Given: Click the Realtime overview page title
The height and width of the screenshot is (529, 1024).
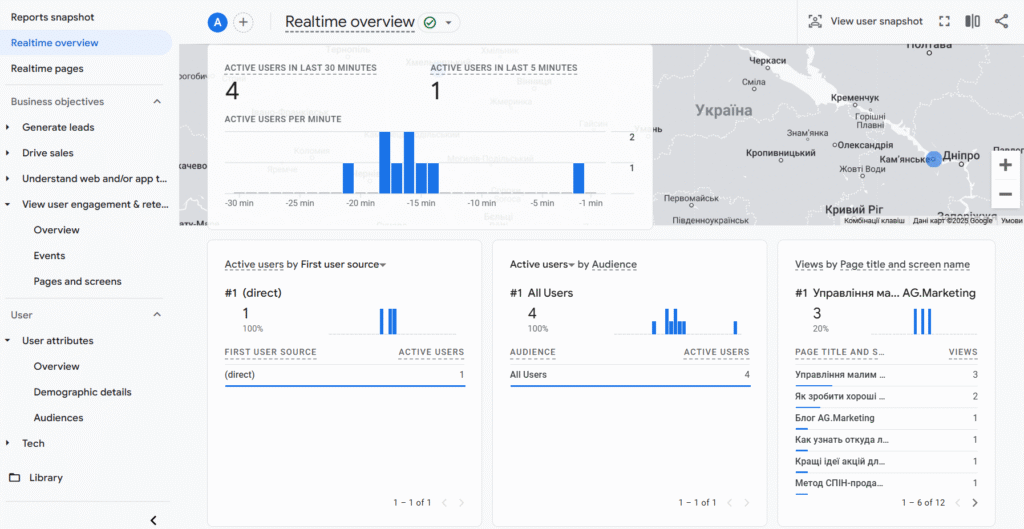Looking at the screenshot, I should tap(350, 22).
